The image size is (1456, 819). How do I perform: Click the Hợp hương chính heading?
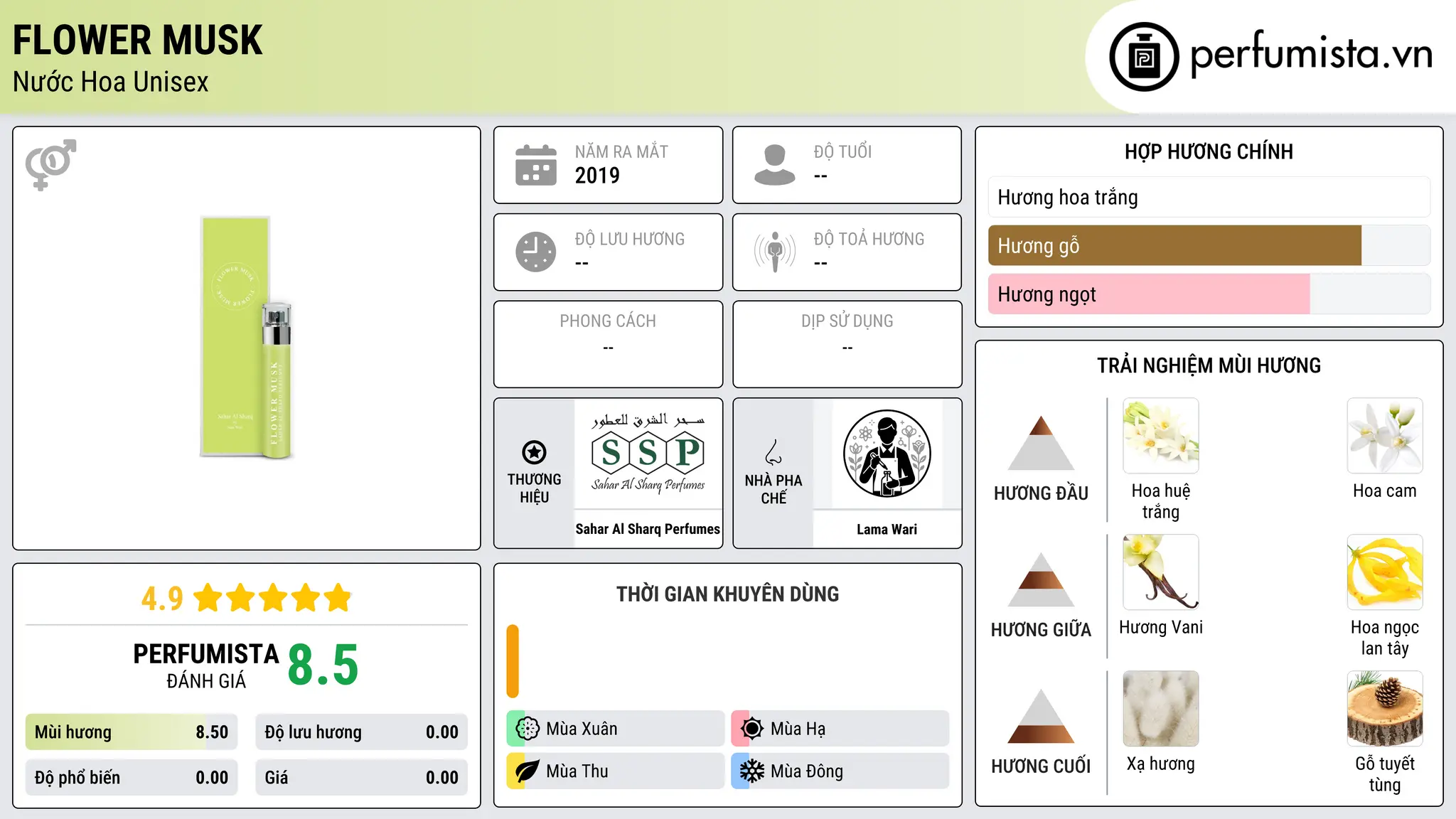tap(1209, 151)
